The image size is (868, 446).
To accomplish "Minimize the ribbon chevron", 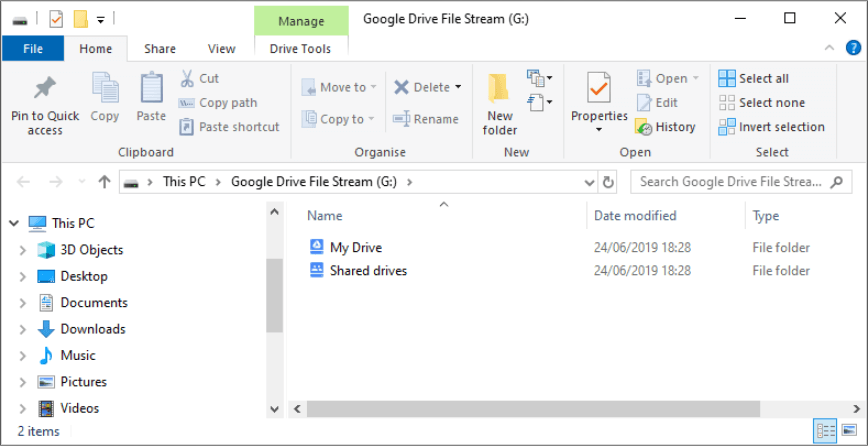I will pos(829,48).
